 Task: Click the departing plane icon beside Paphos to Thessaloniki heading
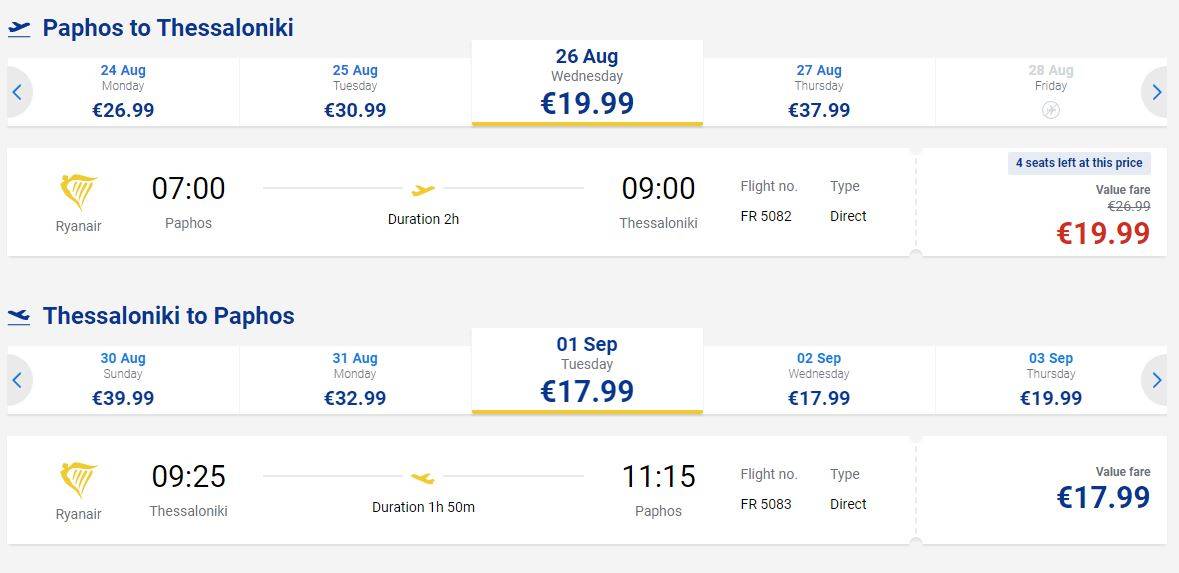[x=19, y=29]
